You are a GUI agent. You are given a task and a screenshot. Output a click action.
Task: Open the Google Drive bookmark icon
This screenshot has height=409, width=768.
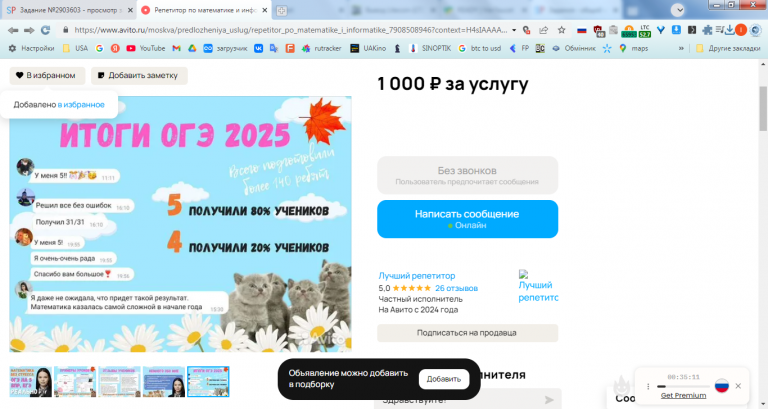click(x=192, y=48)
